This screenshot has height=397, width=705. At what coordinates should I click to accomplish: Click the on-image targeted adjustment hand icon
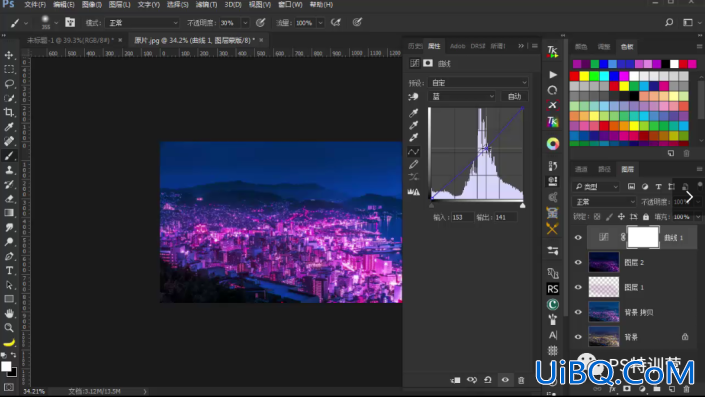click(413, 97)
